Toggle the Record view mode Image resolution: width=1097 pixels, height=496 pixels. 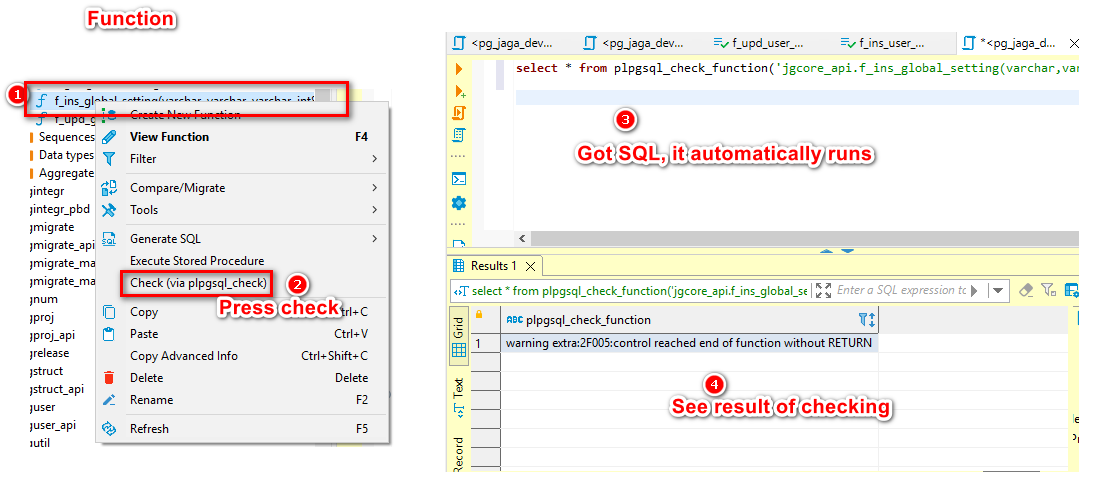pos(458,453)
